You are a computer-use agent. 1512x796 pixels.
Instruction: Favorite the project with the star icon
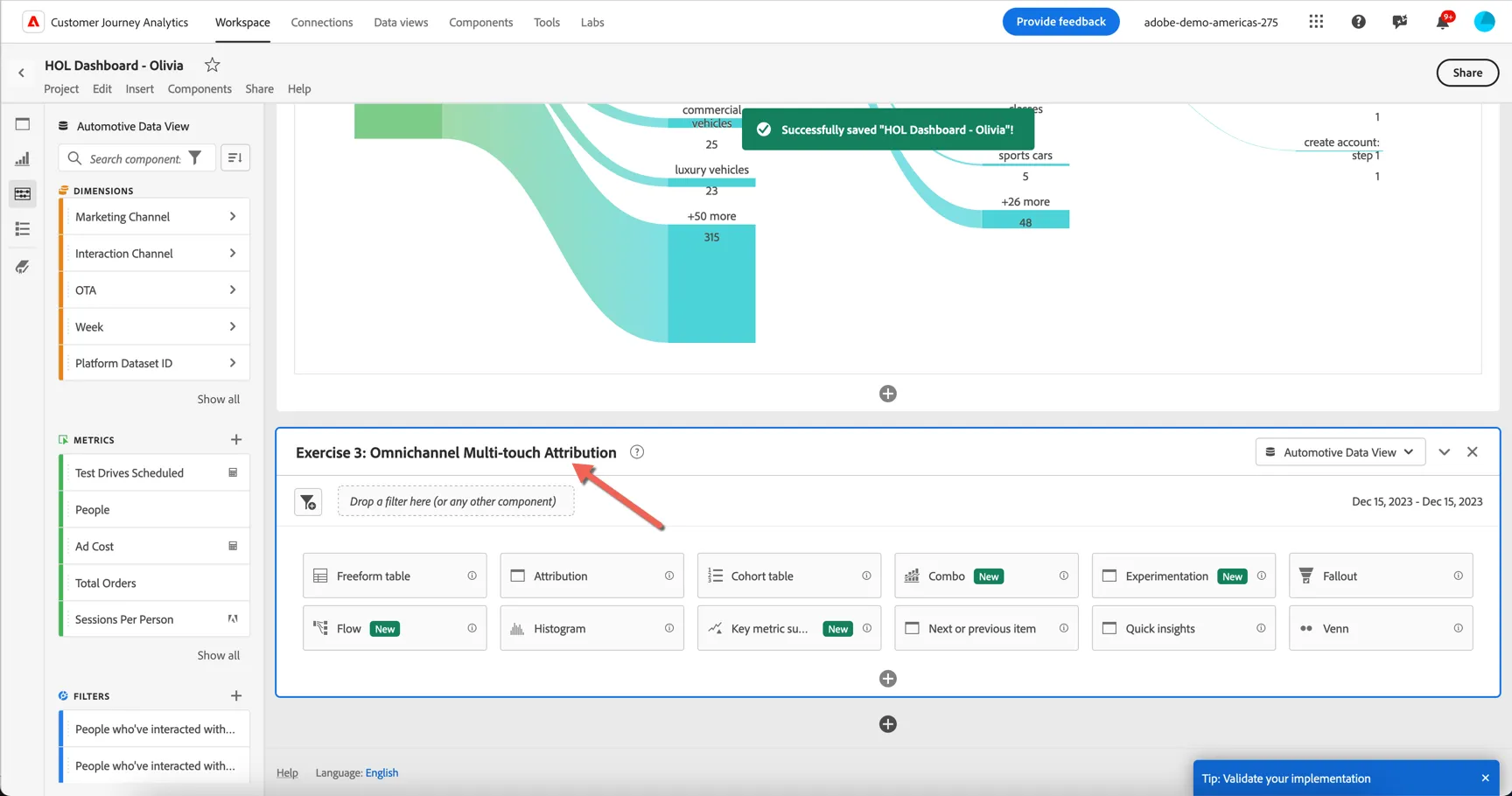(212, 65)
